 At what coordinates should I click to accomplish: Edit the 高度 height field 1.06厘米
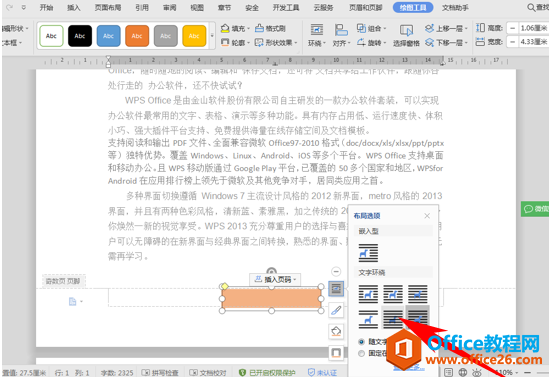tap(534, 28)
